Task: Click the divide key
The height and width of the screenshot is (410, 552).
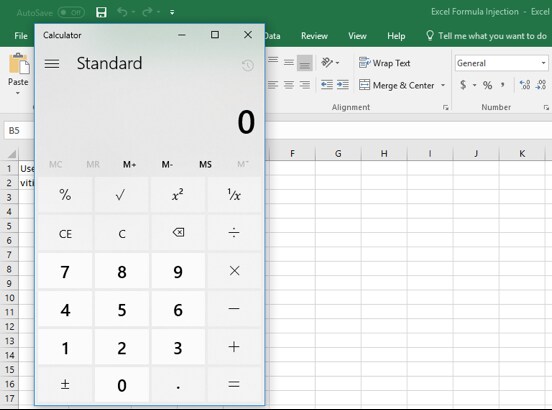Action: 234,233
